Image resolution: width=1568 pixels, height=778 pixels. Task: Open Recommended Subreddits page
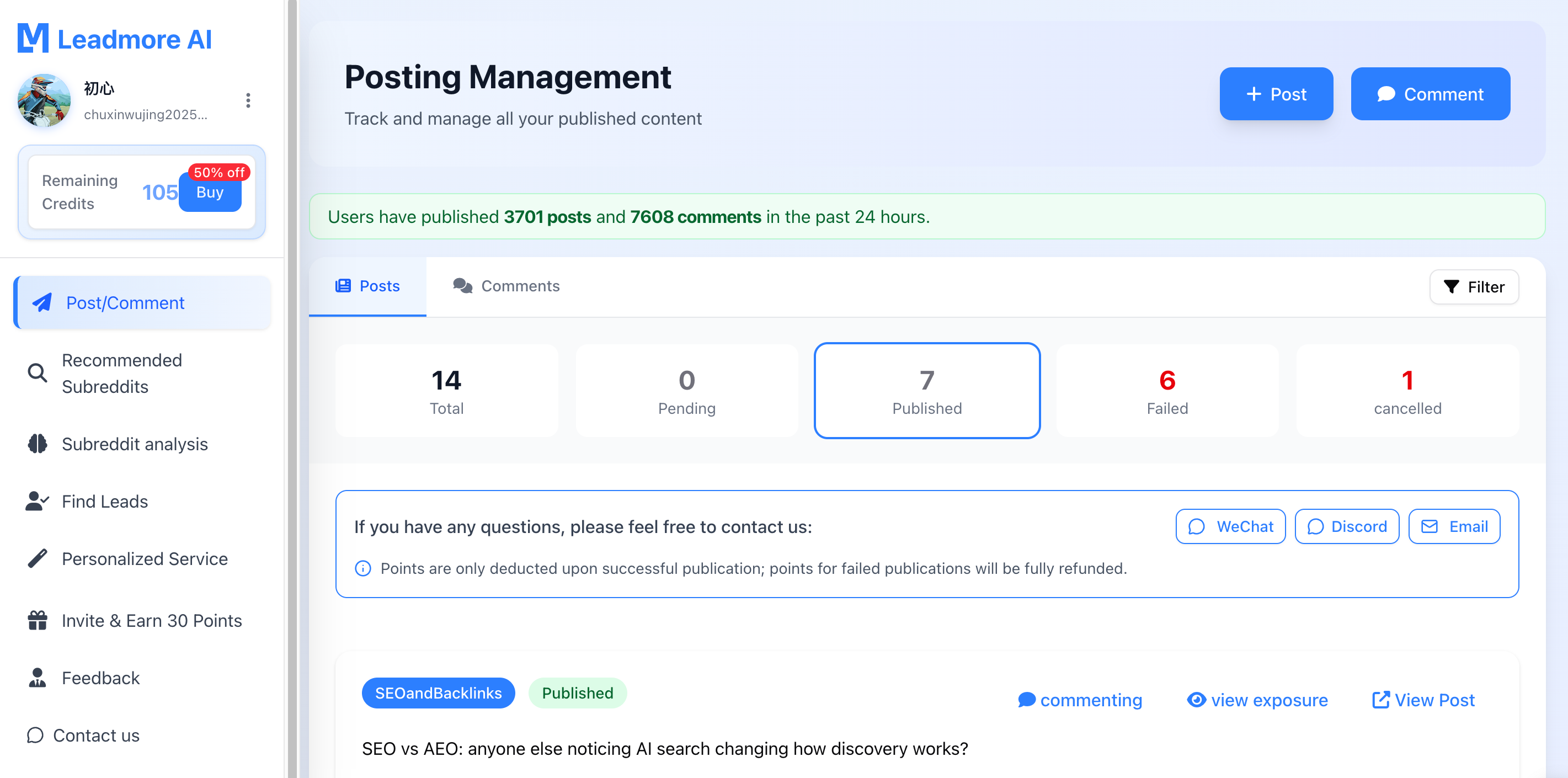coord(142,373)
